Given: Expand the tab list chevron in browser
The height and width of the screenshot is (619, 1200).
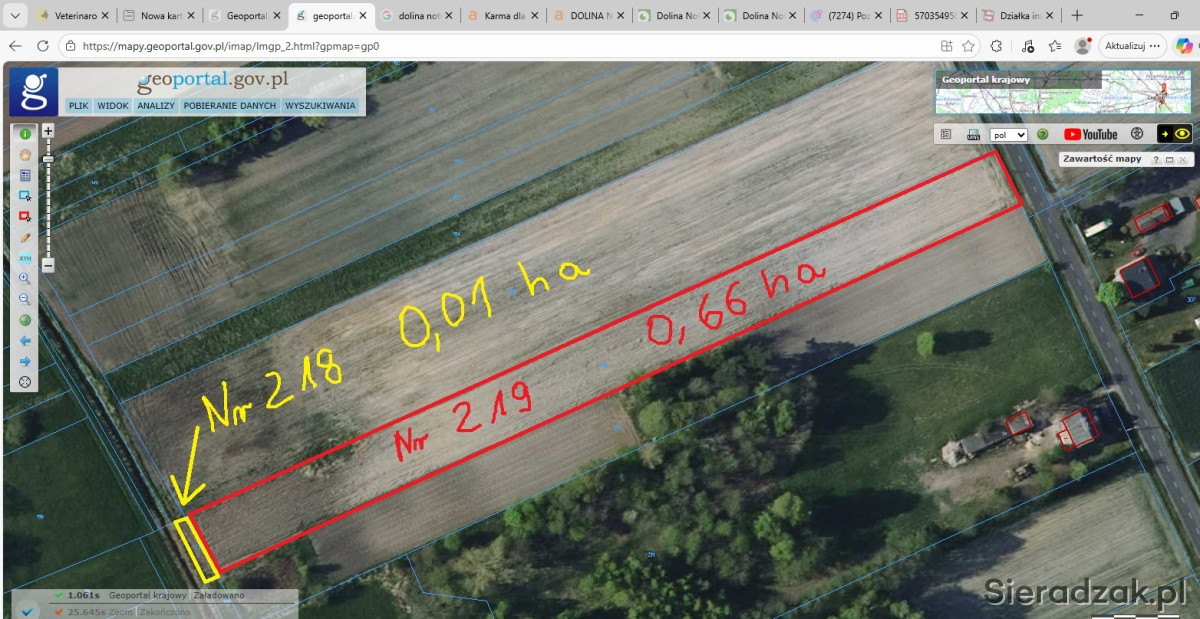Looking at the screenshot, I should pos(15,16).
